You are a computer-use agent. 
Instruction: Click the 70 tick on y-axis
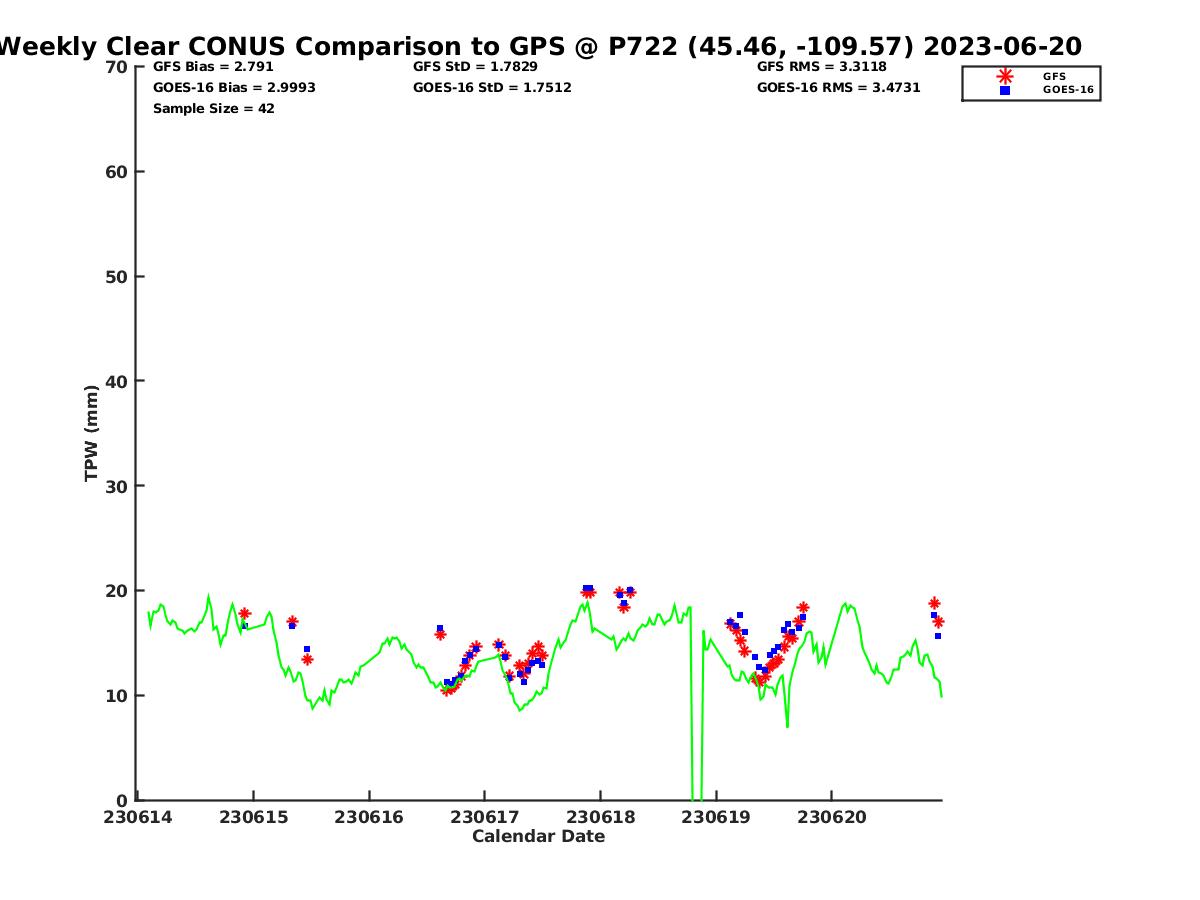coord(117,67)
